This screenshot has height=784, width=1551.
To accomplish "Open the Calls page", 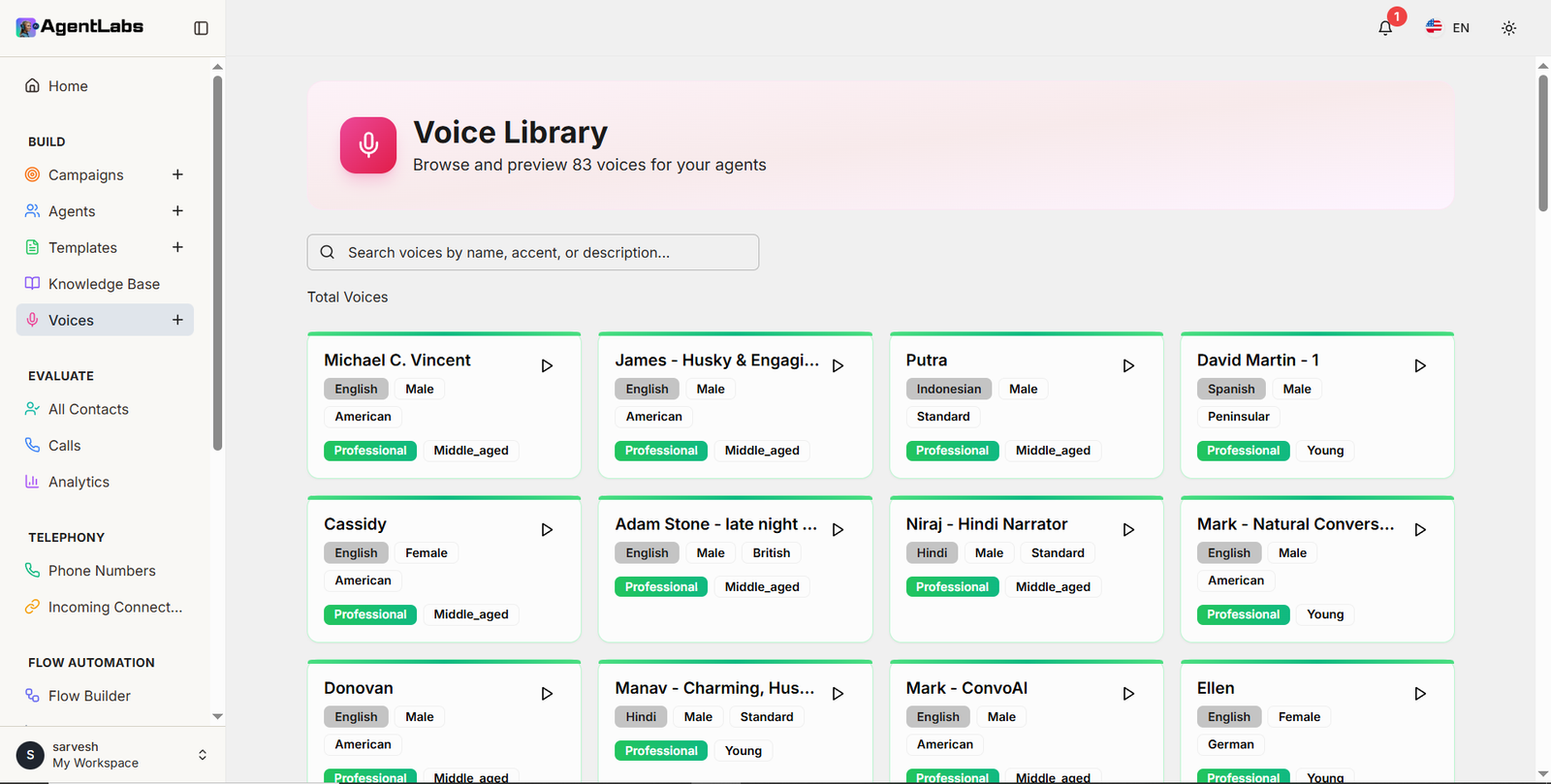I will point(105,446).
